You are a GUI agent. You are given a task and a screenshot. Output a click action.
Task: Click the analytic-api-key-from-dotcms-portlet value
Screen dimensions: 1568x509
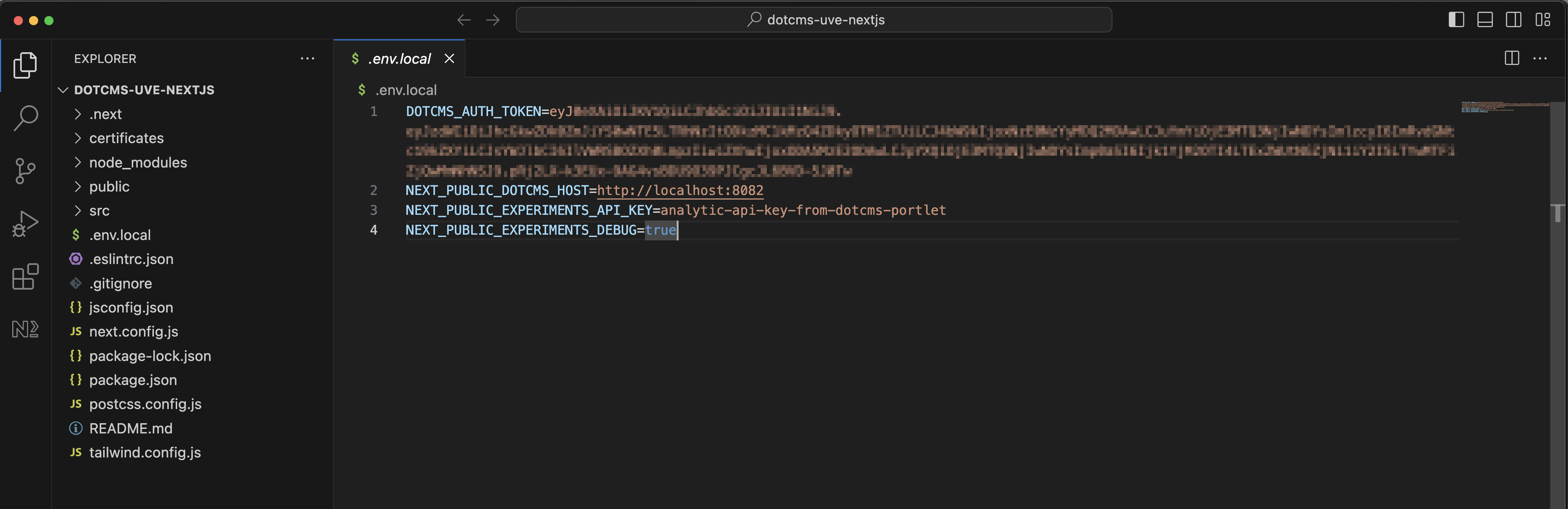[x=803, y=210]
